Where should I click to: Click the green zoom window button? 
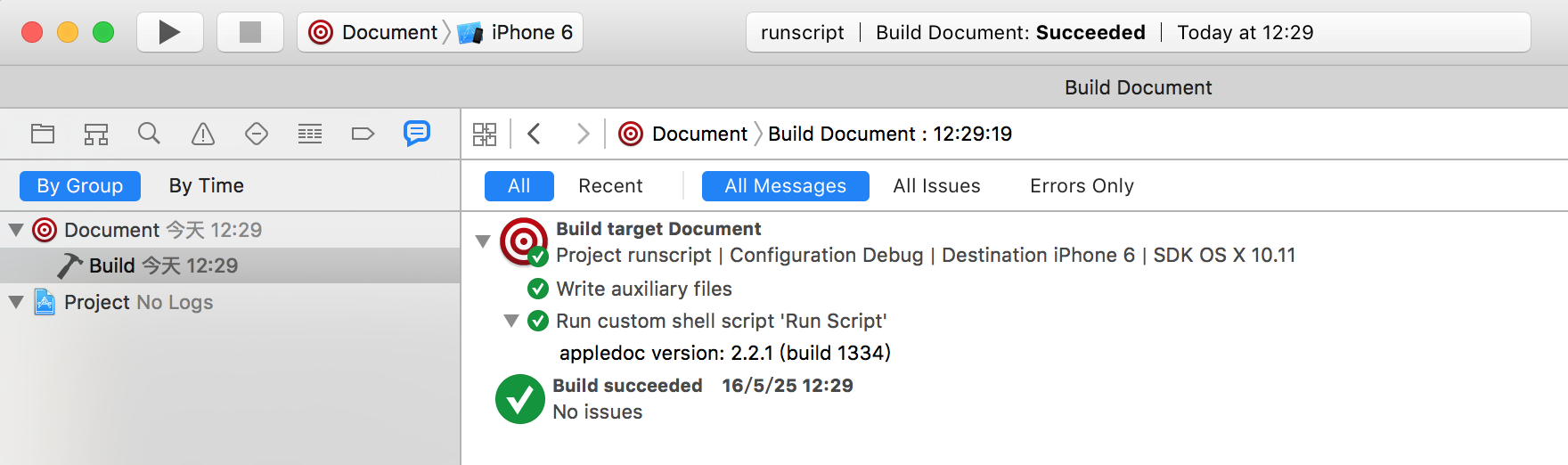coord(103,32)
